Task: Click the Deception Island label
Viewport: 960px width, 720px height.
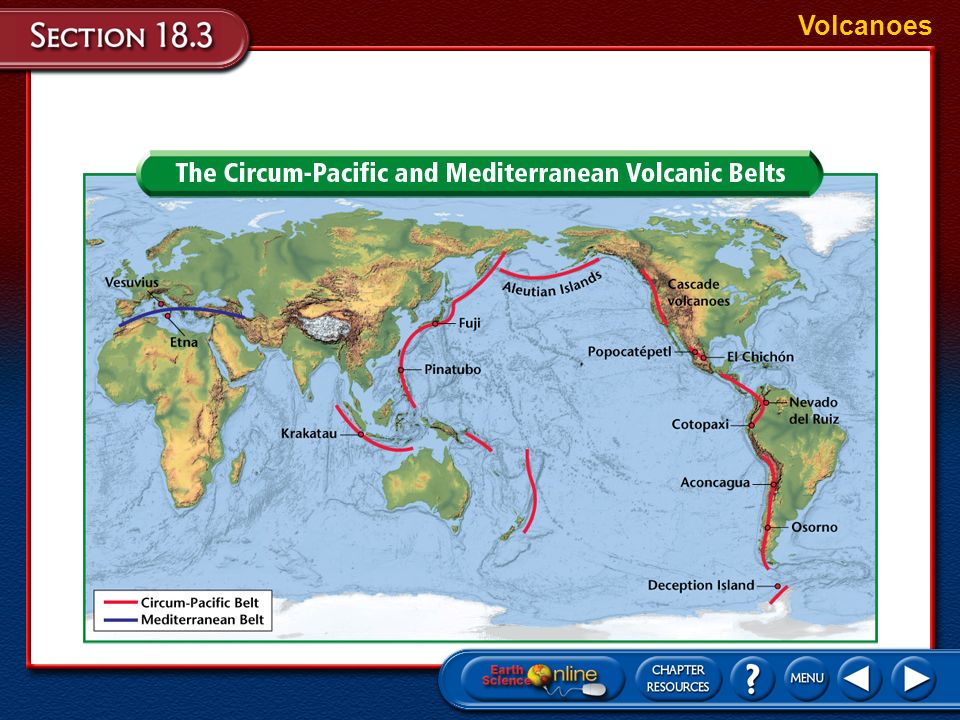Action: 701,585
